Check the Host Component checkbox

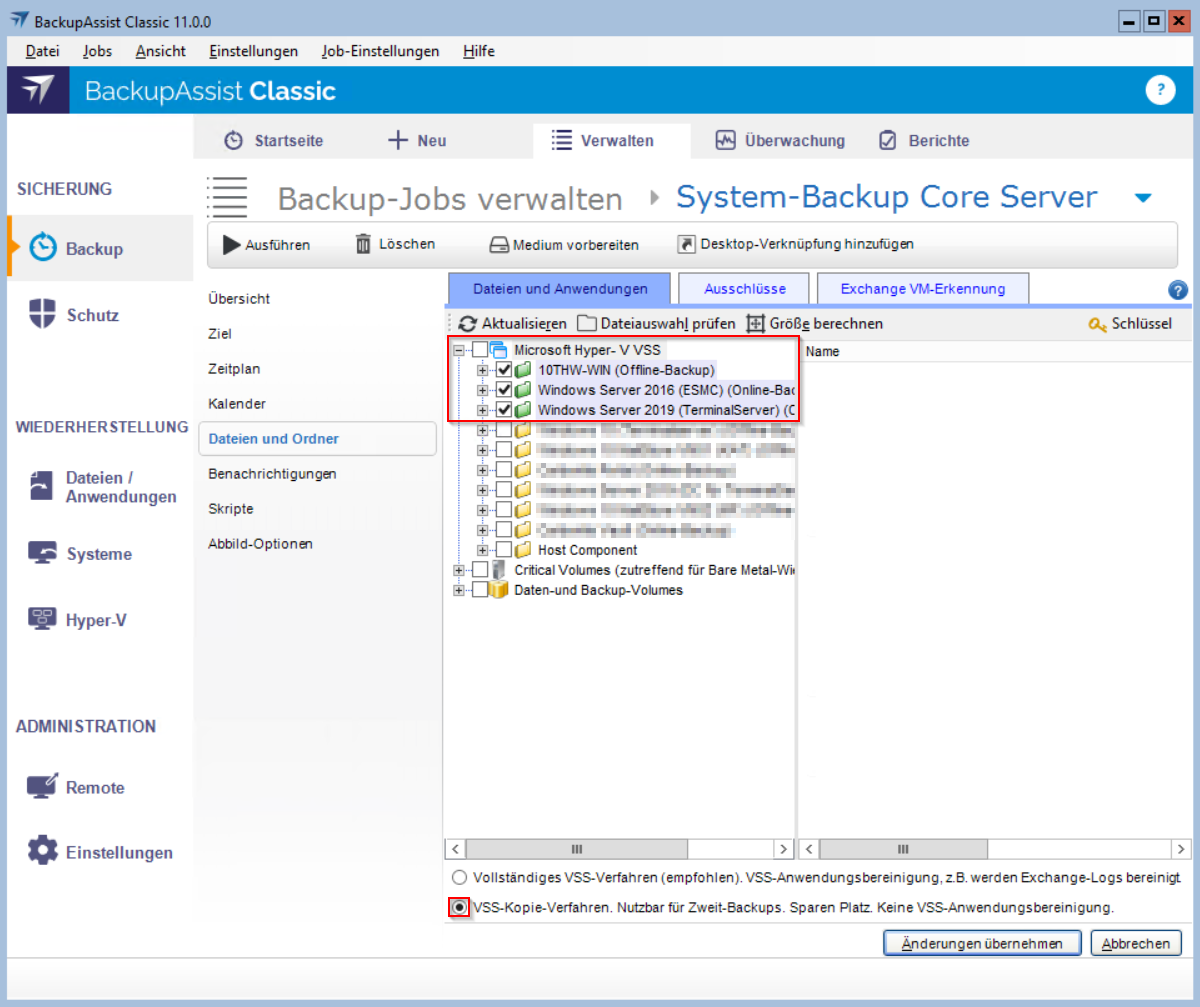(504, 550)
